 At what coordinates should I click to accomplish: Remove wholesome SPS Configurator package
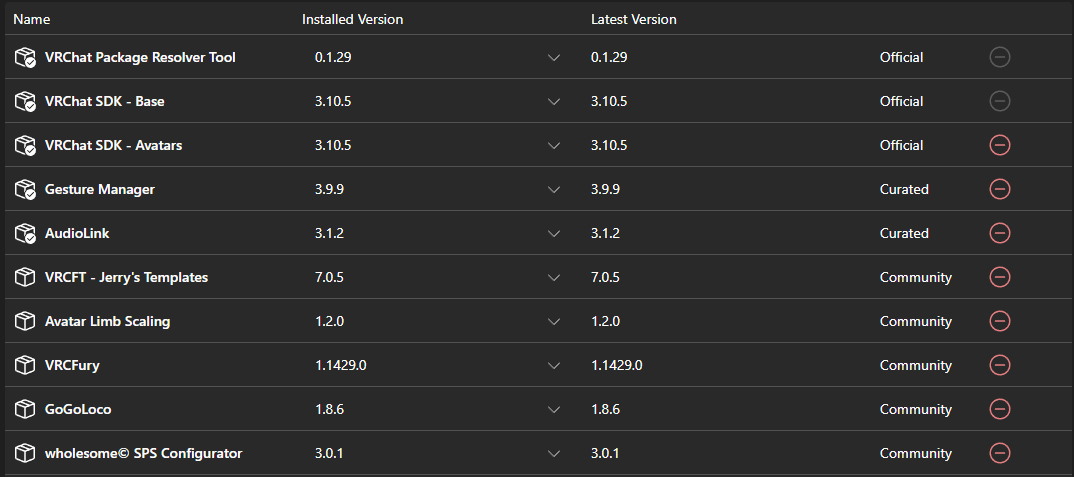(999, 453)
